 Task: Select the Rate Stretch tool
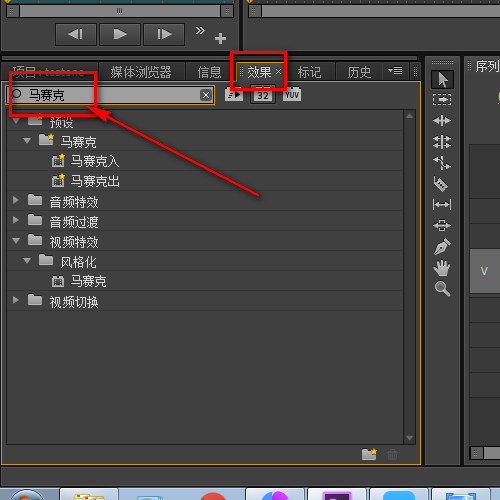pyautogui.click(x=442, y=163)
